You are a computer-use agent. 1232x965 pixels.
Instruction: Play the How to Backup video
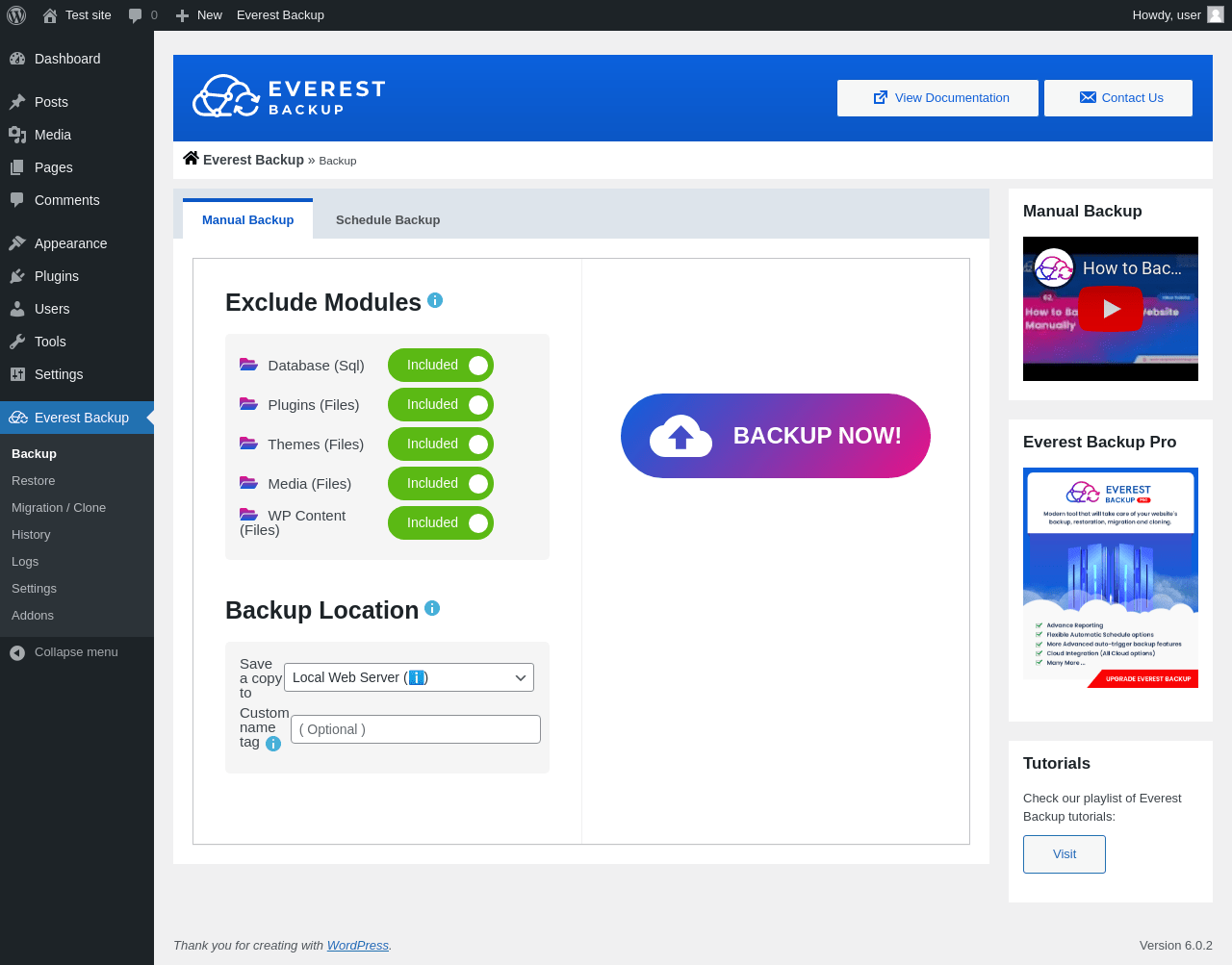coord(1111,309)
